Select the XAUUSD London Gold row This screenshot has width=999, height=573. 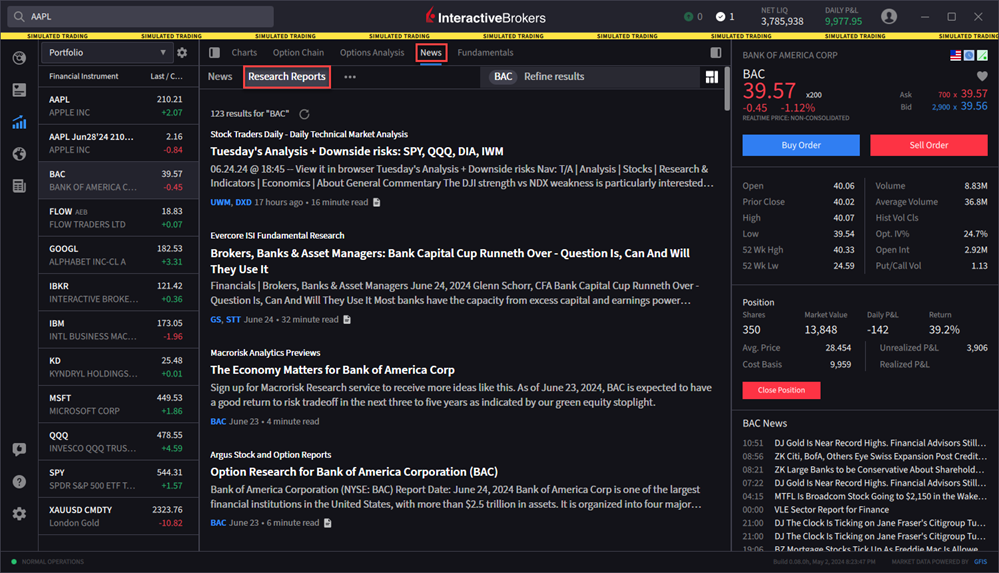click(119, 517)
